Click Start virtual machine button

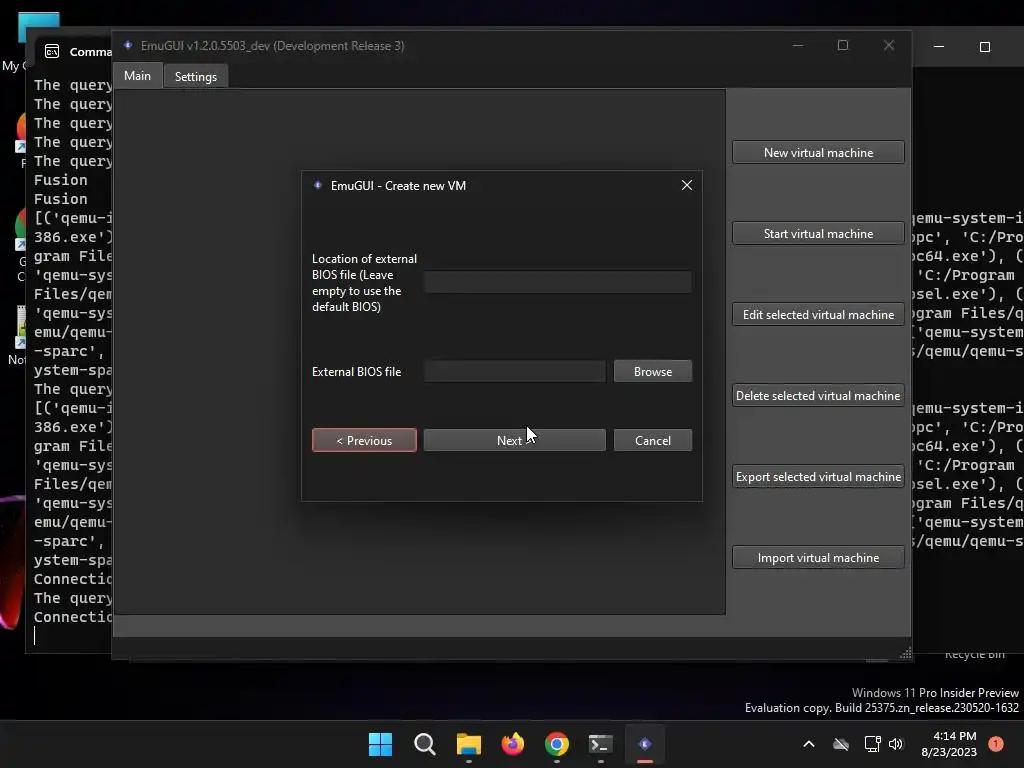pyautogui.click(x=818, y=233)
